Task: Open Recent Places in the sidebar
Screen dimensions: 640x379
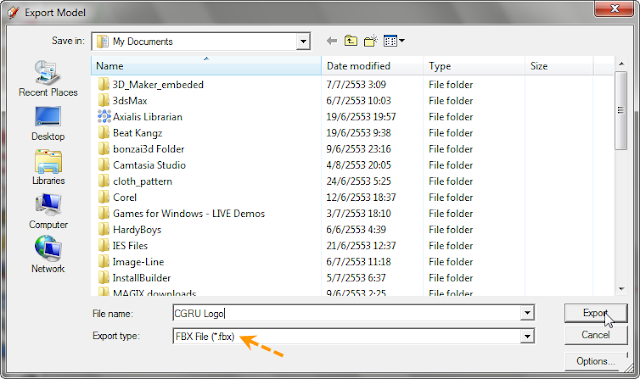Action: tap(48, 78)
